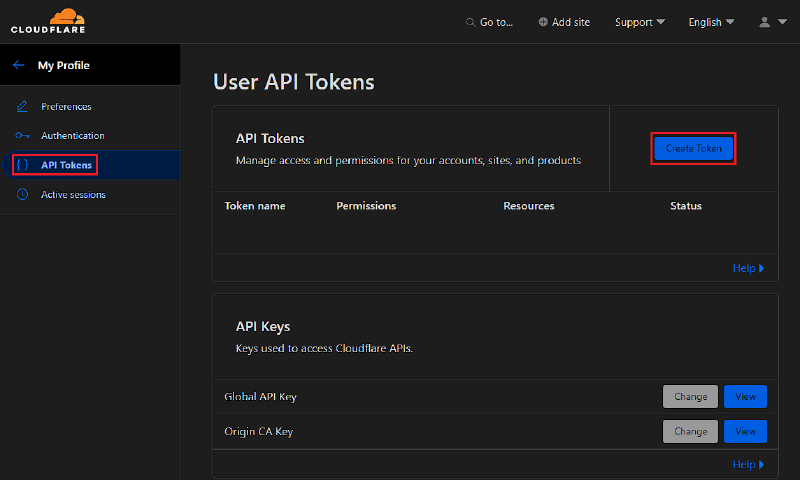Change the Origin CA Key
The height and width of the screenshot is (480, 800).
point(690,432)
